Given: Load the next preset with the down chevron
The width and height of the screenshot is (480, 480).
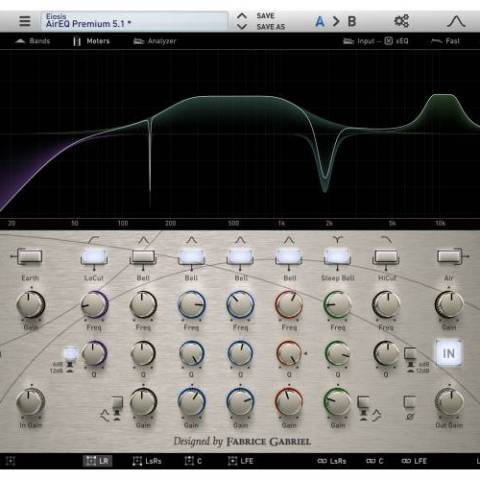Looking at the screenshot, I should (242, 26).
